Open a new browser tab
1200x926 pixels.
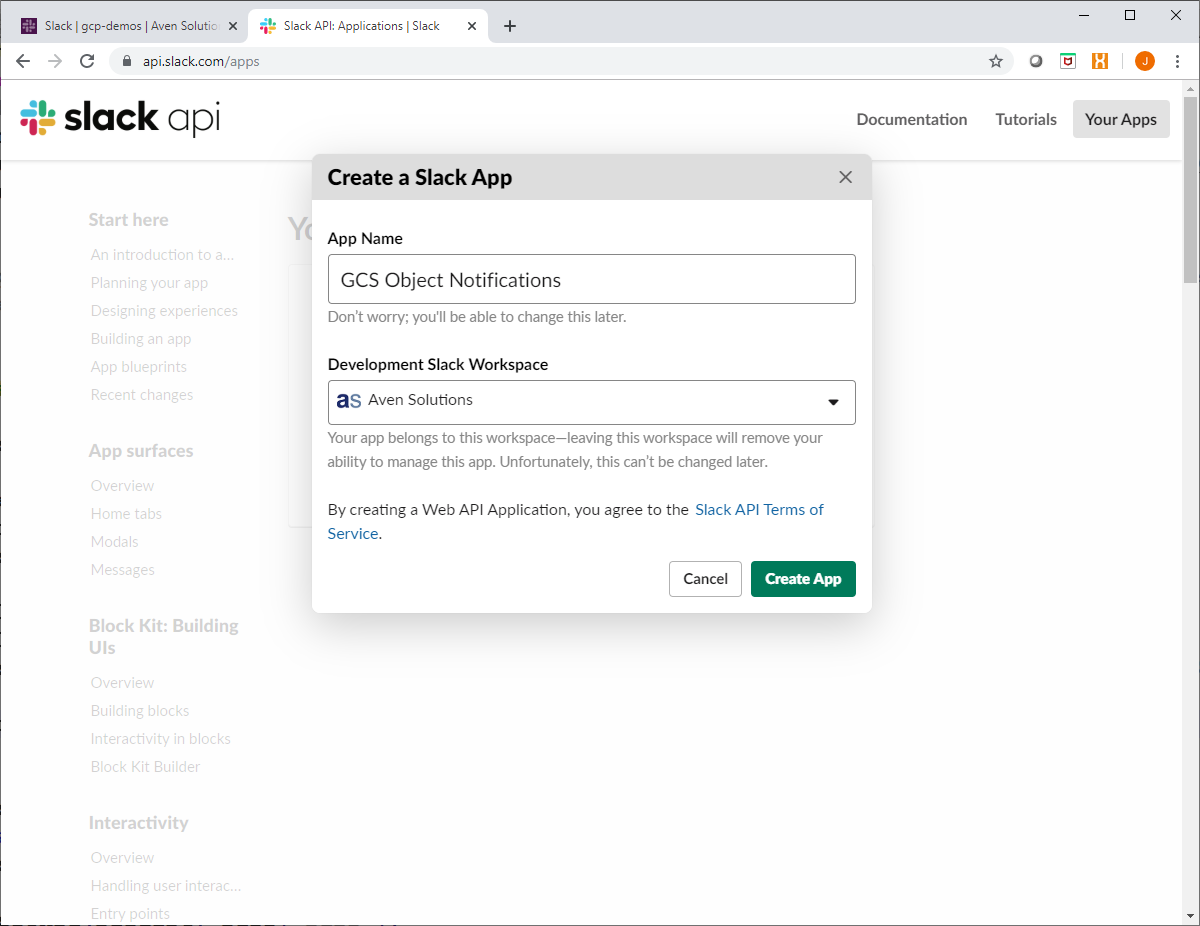pyautogui.click(x=510, y=26)
